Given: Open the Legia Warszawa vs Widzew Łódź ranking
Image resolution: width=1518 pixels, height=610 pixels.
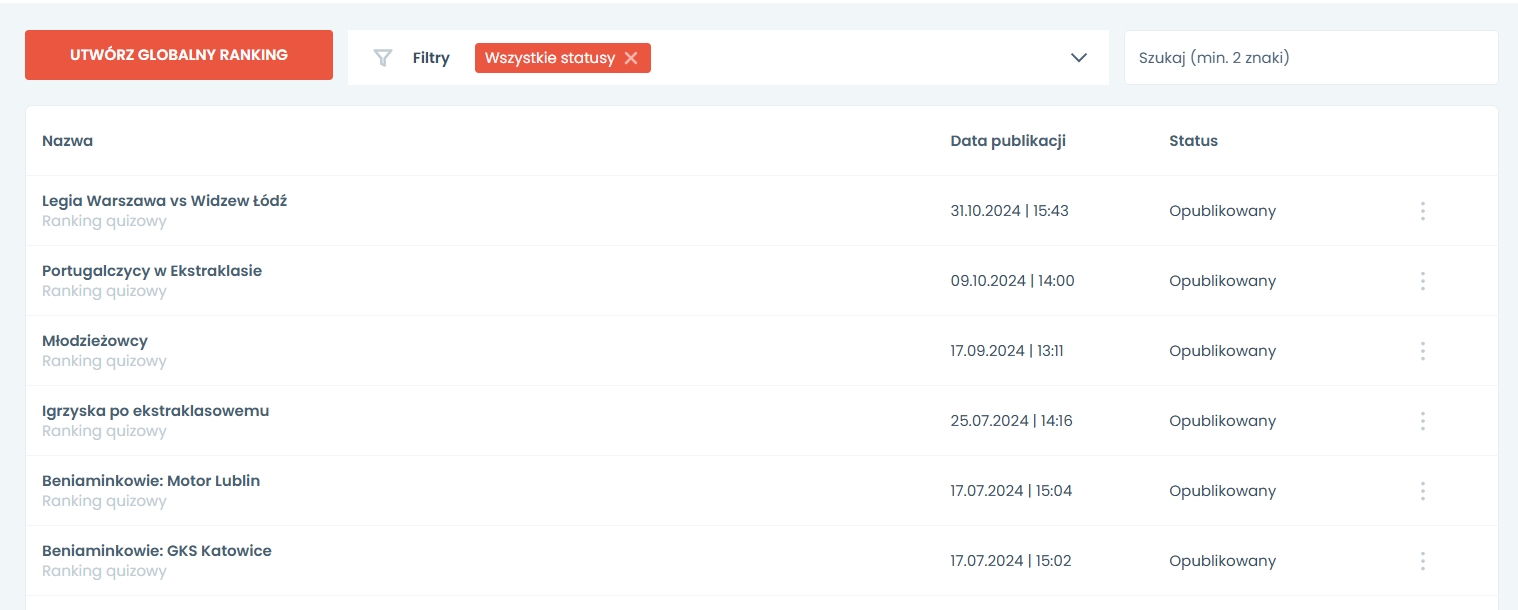Looking at the screenshot, I should (164, 201).
